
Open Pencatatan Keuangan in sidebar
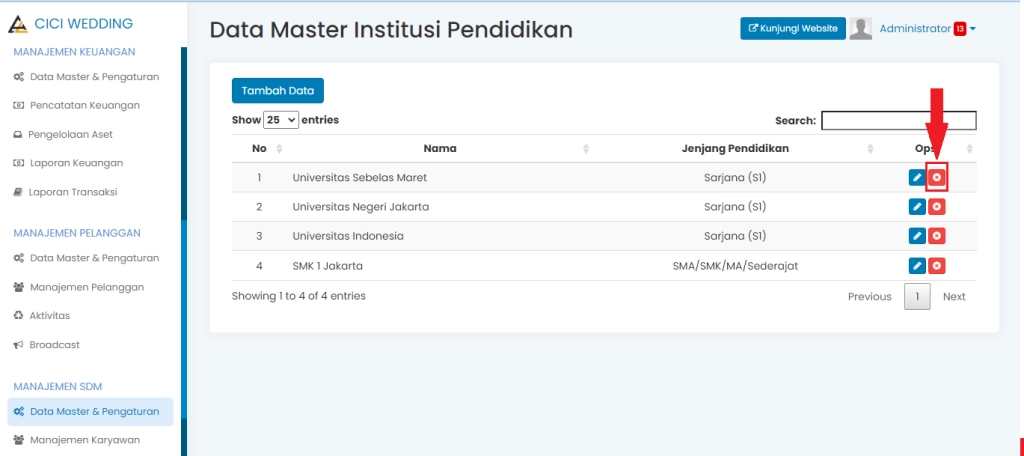pos(84,105)
